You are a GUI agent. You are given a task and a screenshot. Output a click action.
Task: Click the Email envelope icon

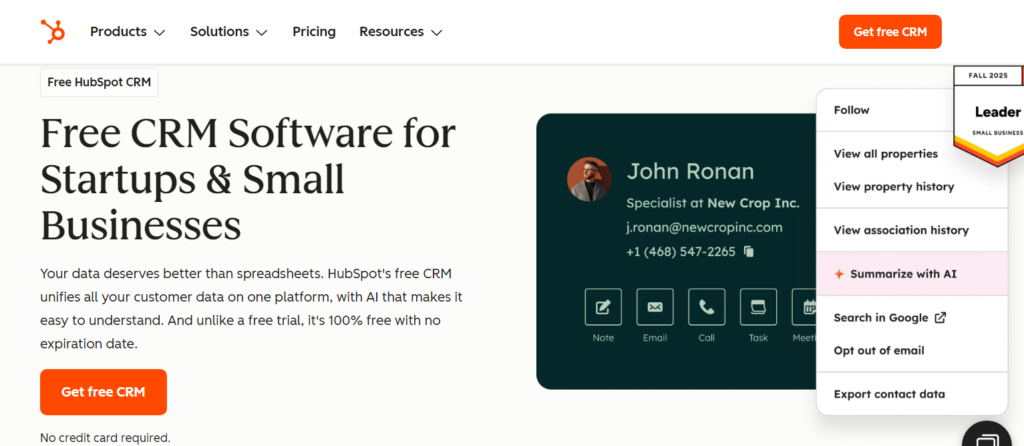pyautogui.click(x=655, y=307)
